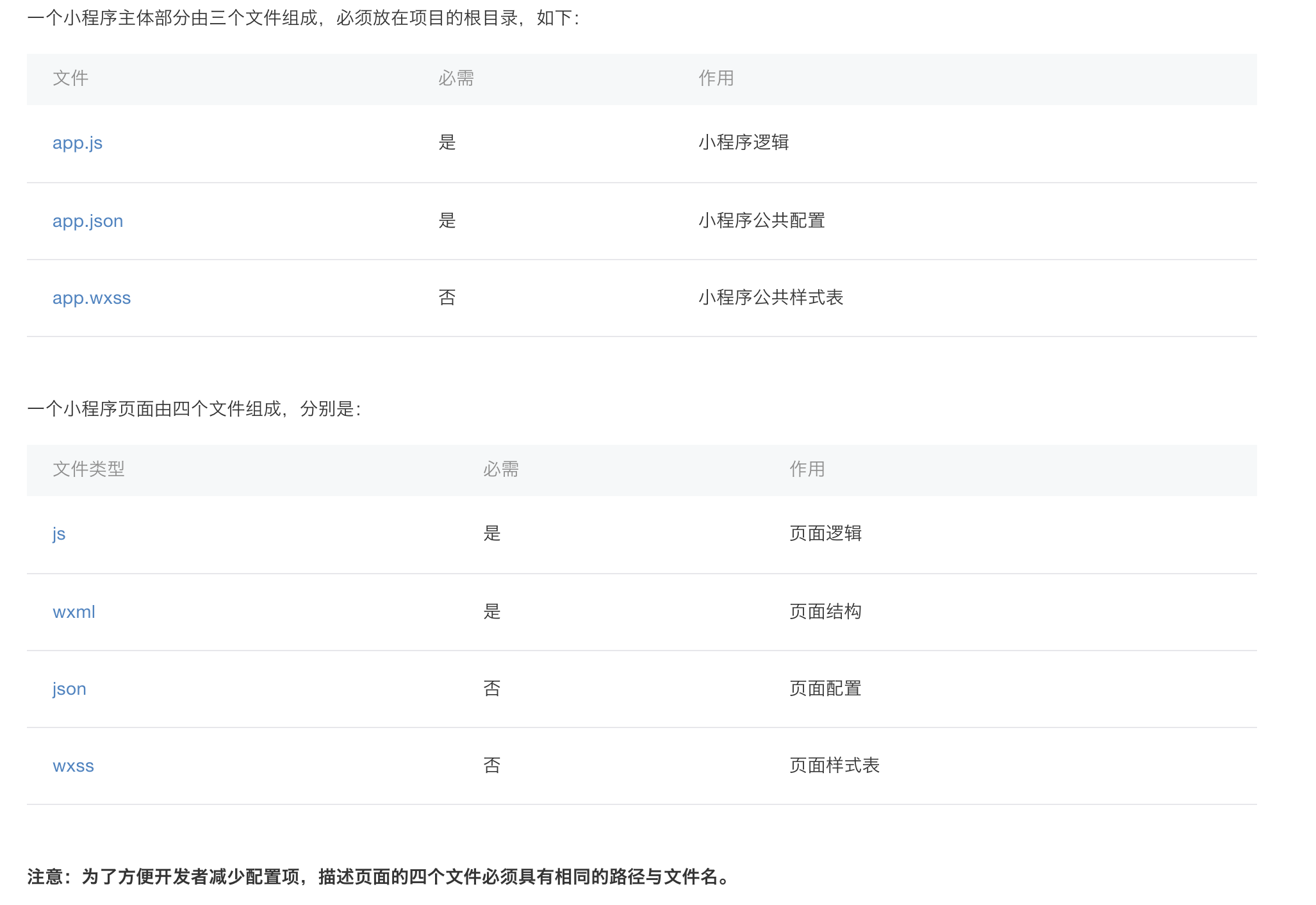Click the 作用 header in second table
This screenshot has height=905, width=1316.
[807, 469]
